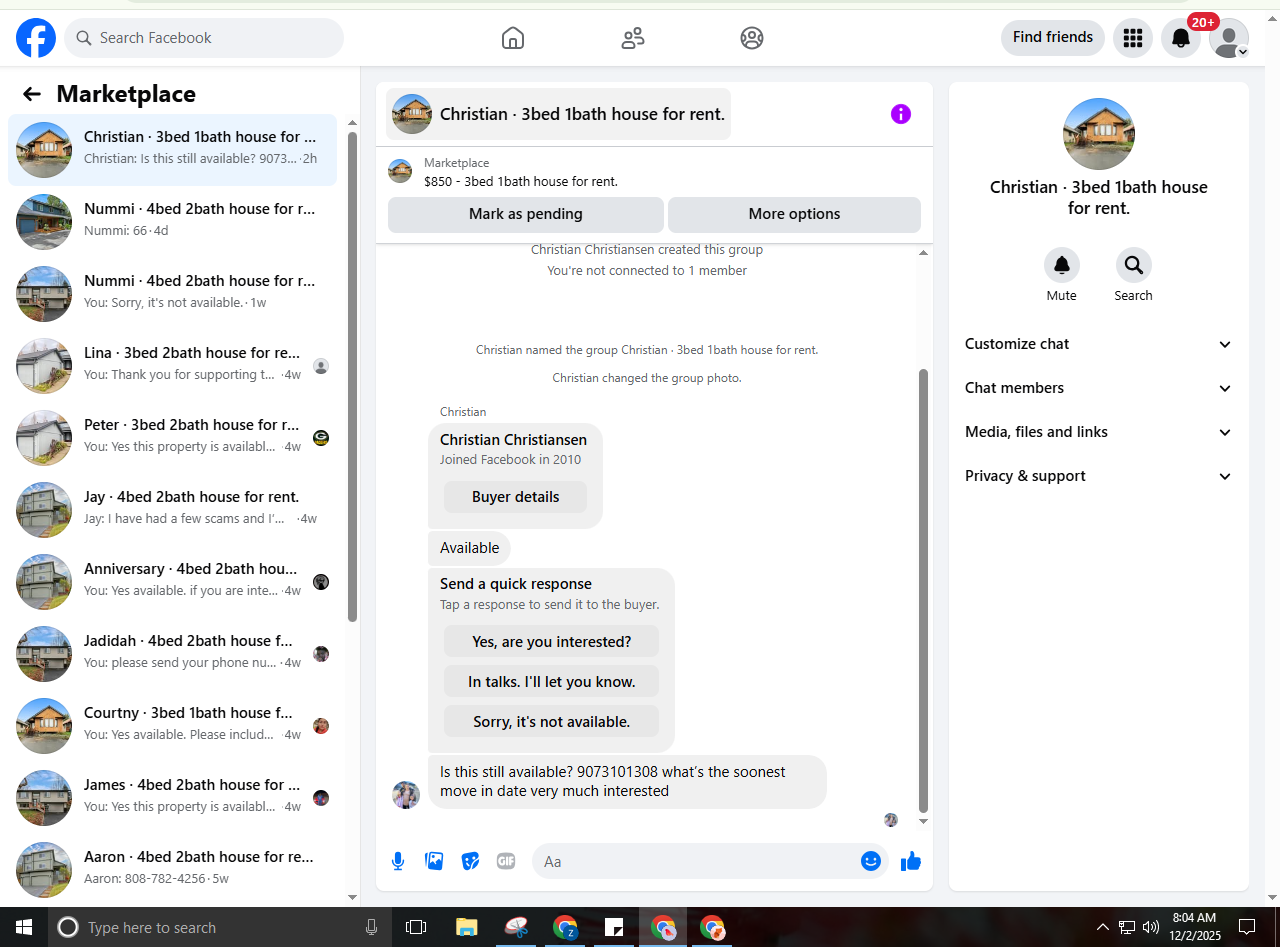Click the Facebook logo icon
The width and height of the screenshot is (1280, 947).
36,38
